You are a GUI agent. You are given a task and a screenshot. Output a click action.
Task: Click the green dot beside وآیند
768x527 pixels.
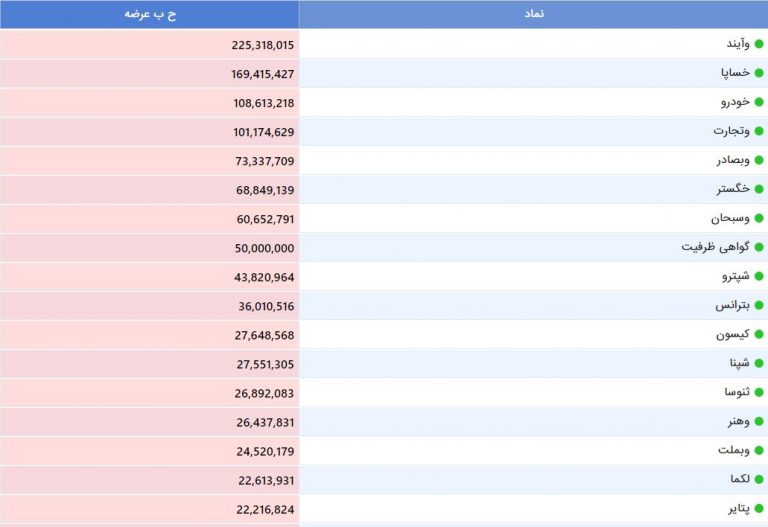(x=759, y=44)
